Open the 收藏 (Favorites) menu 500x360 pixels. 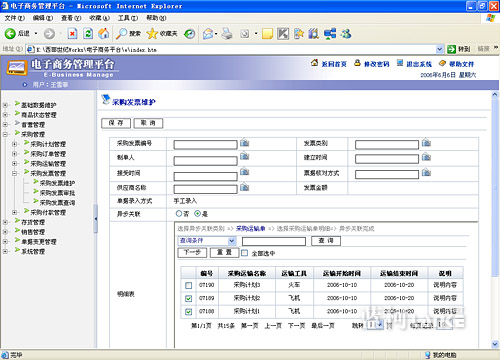click(x=99, y=18)
